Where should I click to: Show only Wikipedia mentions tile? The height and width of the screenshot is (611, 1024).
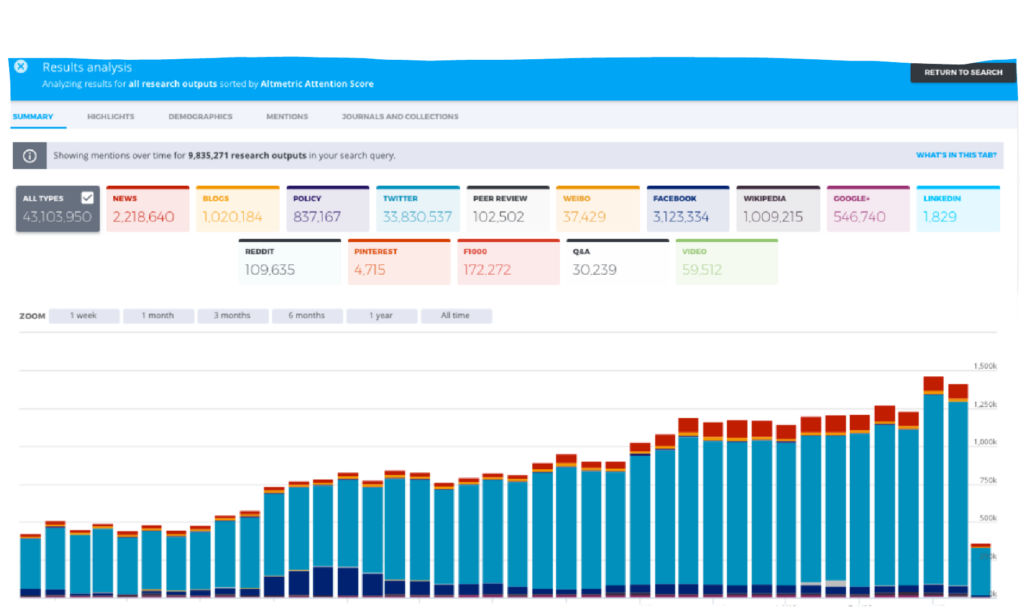[x=778, y=209]
